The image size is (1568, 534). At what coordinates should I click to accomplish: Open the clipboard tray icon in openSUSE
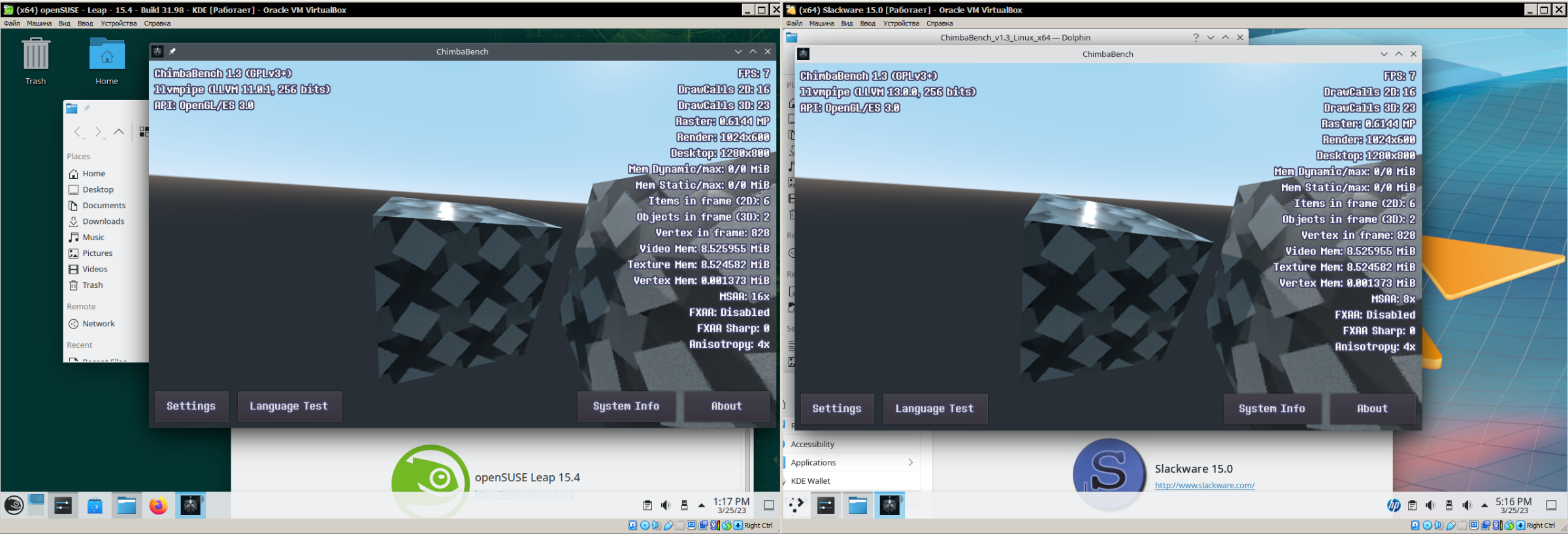point(647,505)
